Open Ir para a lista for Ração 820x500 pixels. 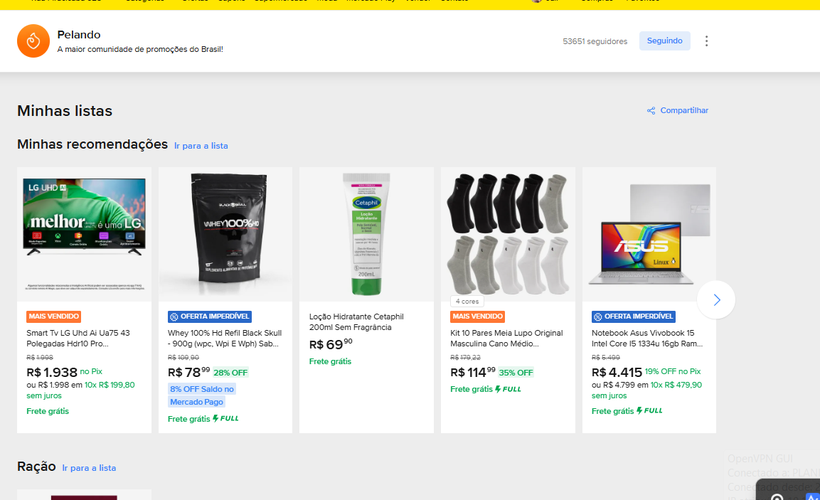point(89,468)
